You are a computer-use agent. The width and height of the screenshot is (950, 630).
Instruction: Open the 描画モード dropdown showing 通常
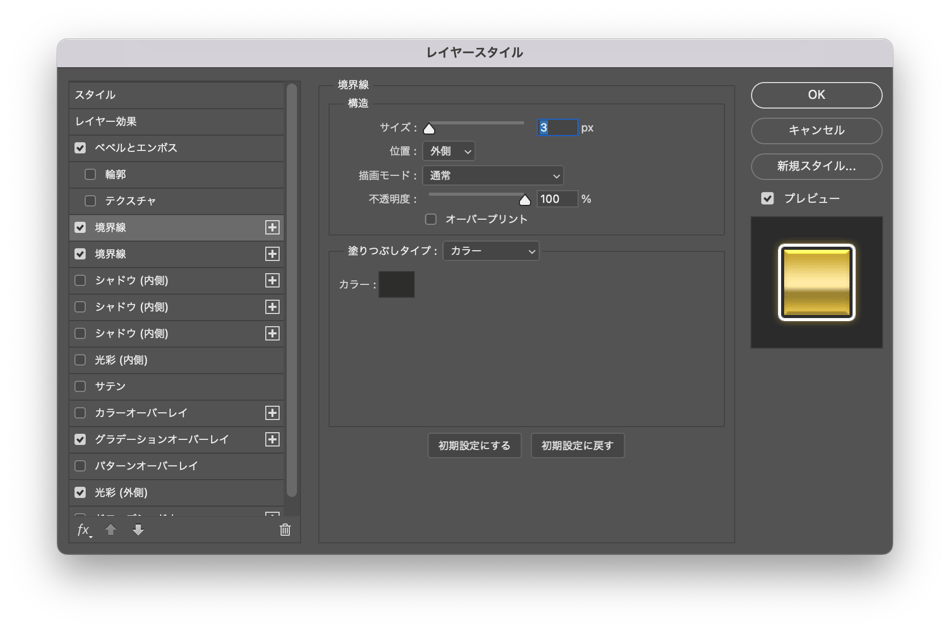pos(493,175)
